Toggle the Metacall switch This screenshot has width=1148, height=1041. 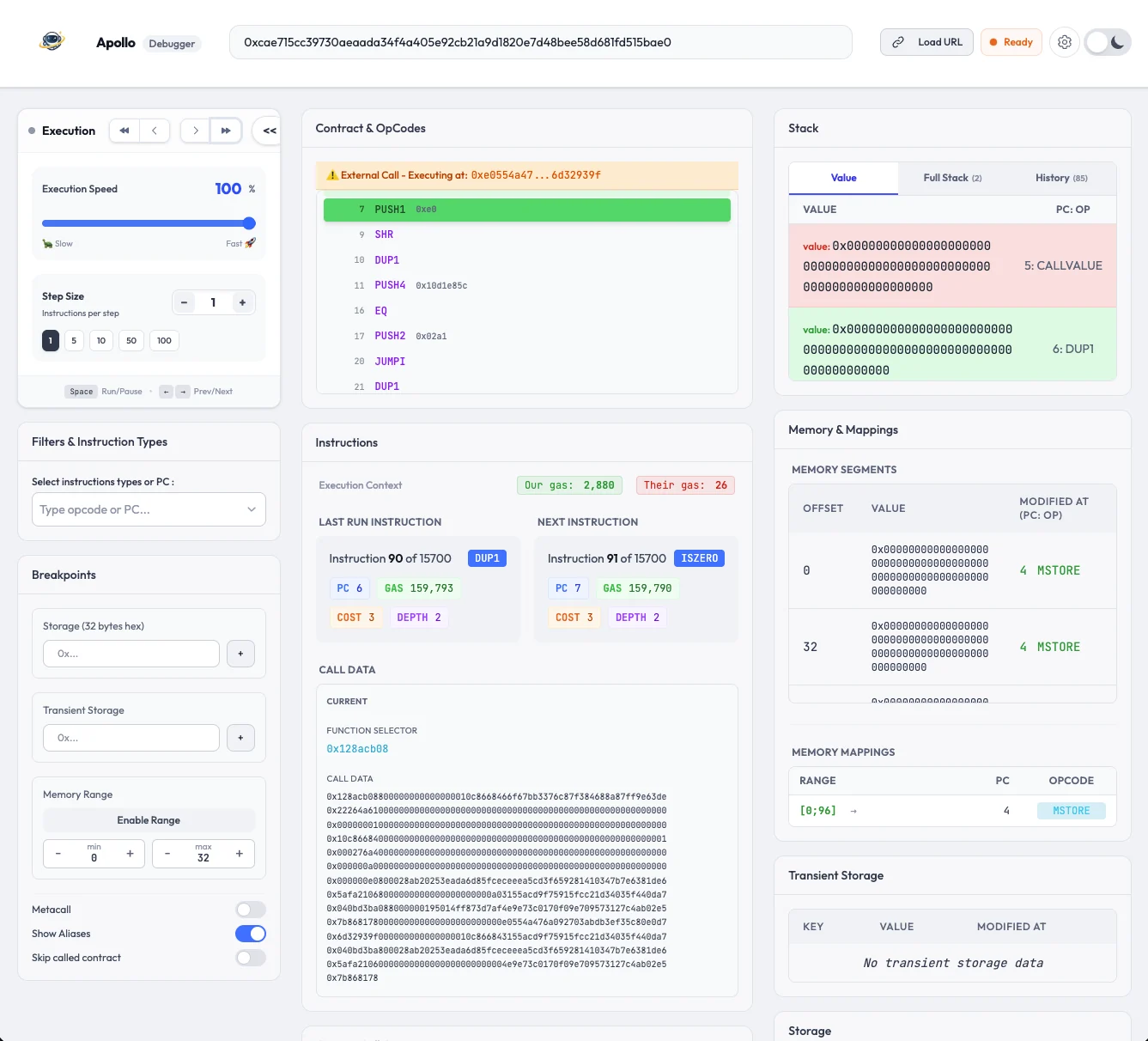click(x=251, y=910)
